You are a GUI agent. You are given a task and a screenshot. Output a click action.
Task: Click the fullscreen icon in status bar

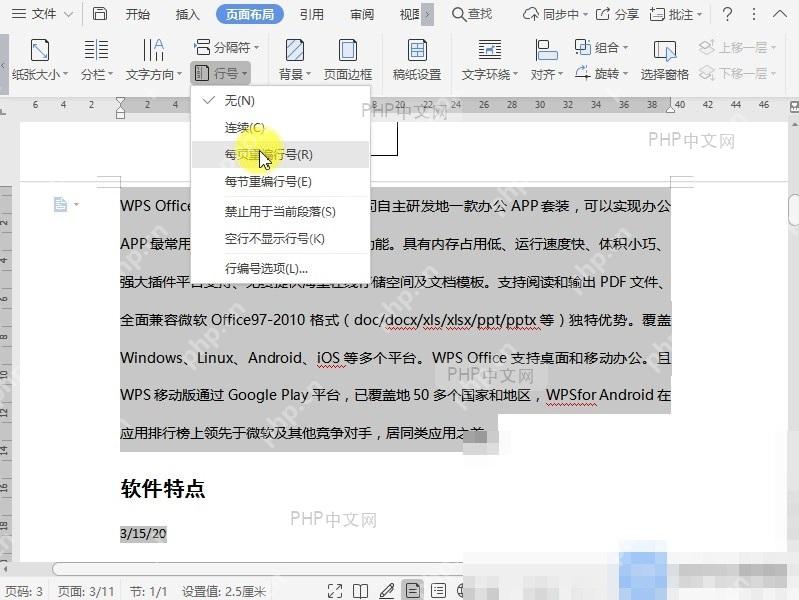335,591
